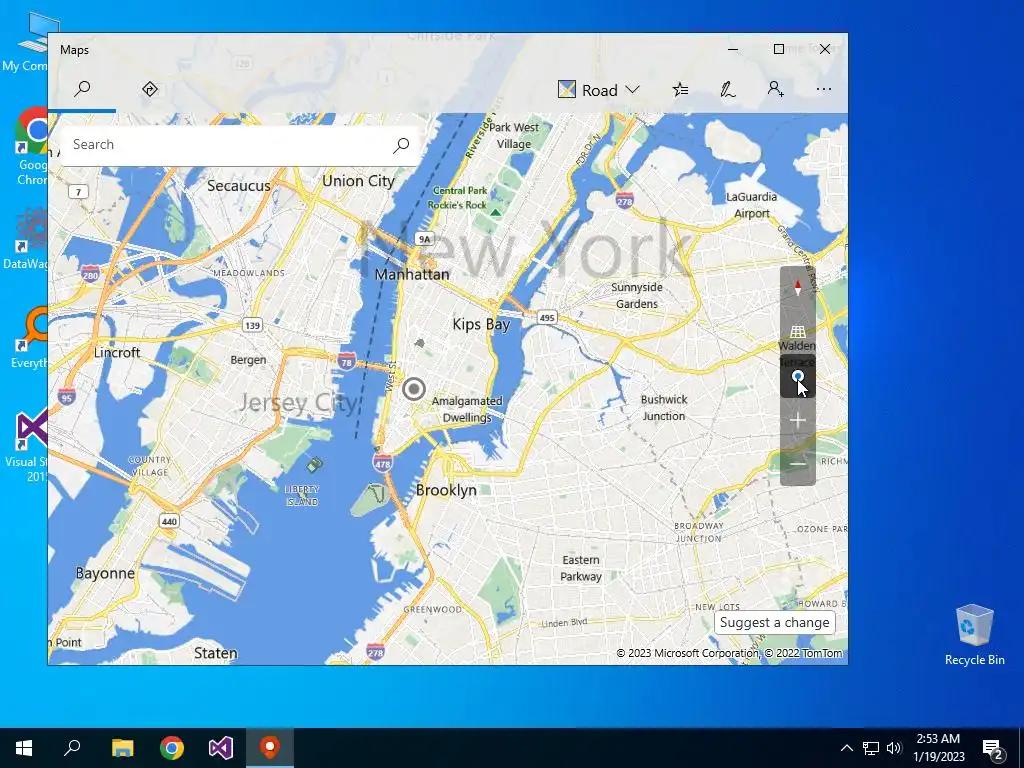The image size is (1024, 768).
Task: Click the route 9A shield
Action: click(424, 239)
